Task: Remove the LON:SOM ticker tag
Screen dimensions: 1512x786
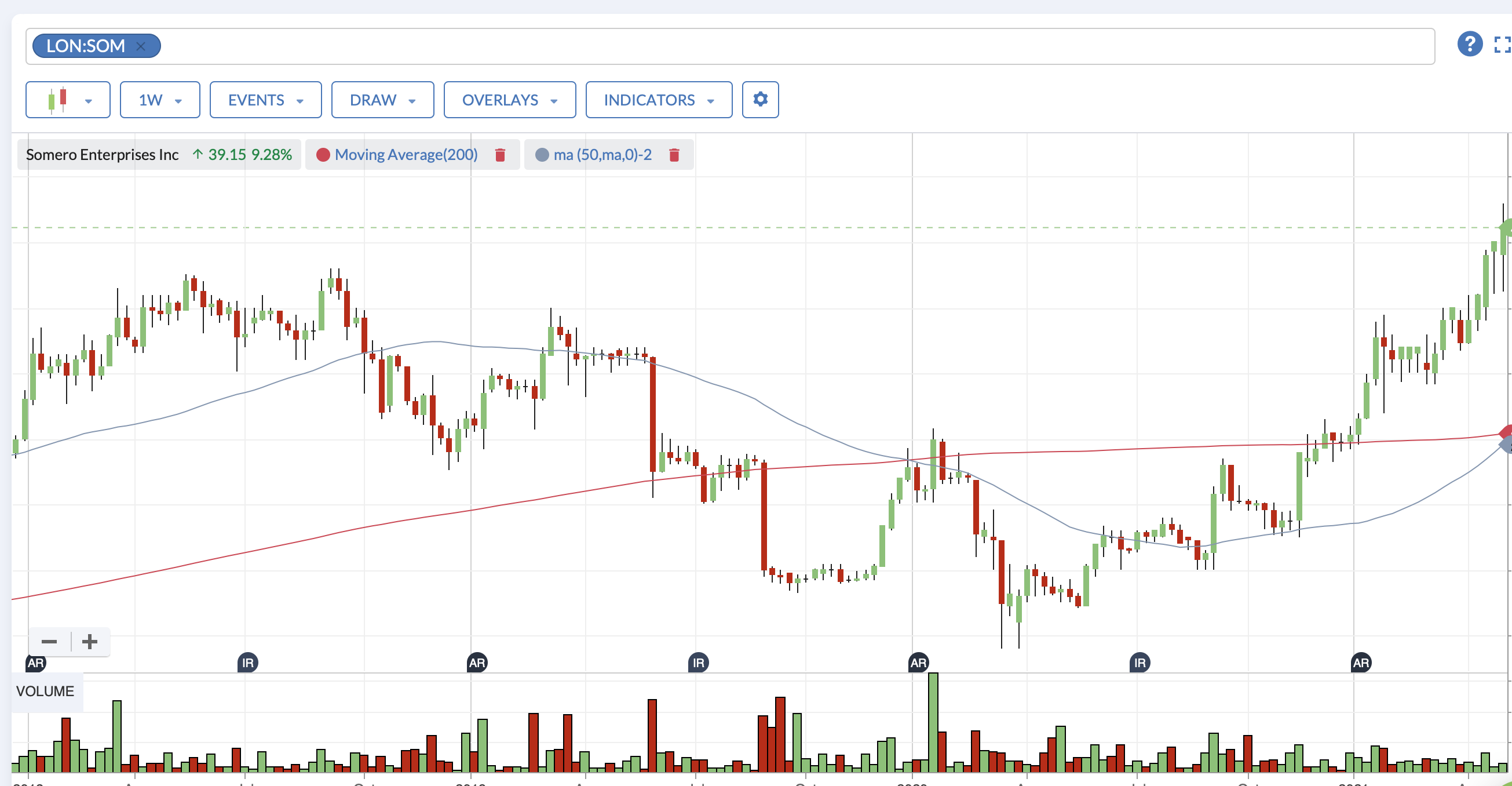Action: coord(140,46)
